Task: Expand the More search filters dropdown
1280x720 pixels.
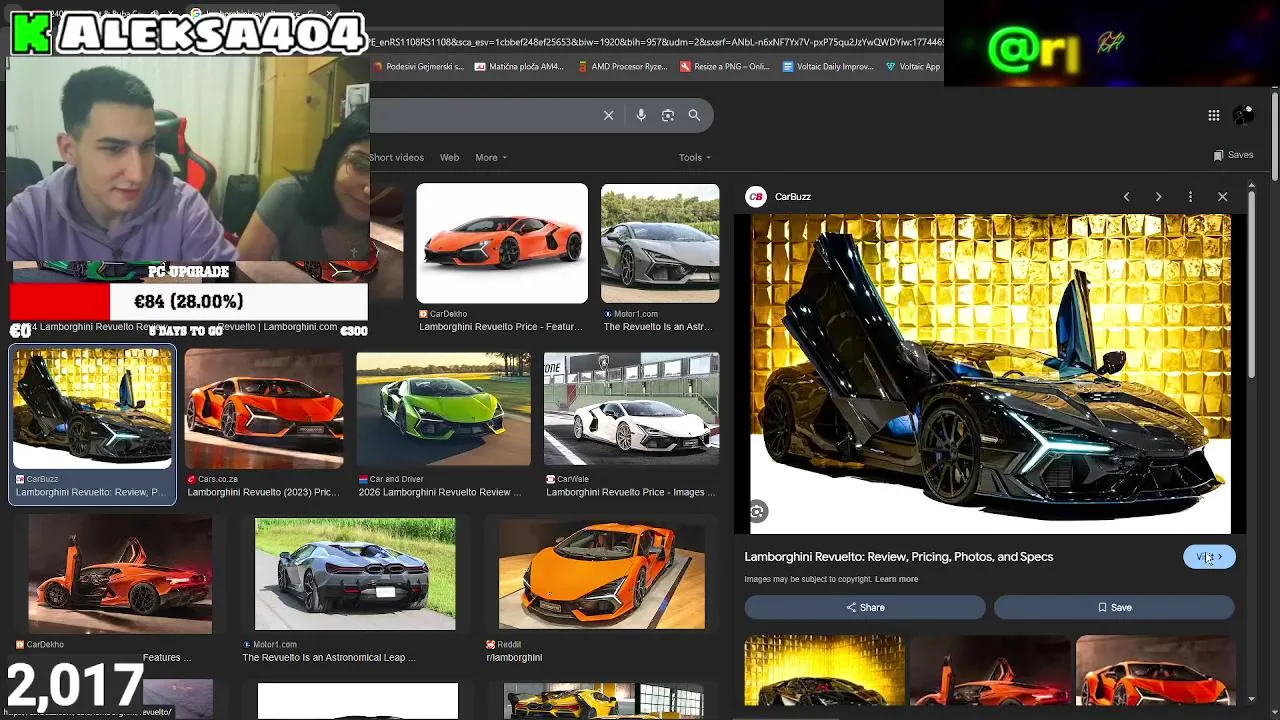Action: (490, 157)
